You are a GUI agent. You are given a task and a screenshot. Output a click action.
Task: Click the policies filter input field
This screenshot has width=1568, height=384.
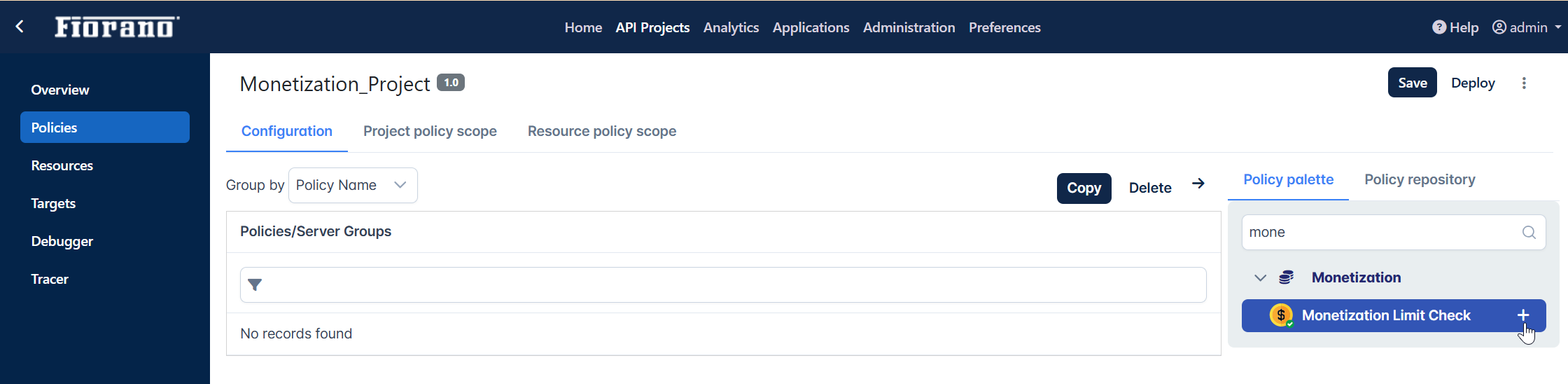[723, 284]
